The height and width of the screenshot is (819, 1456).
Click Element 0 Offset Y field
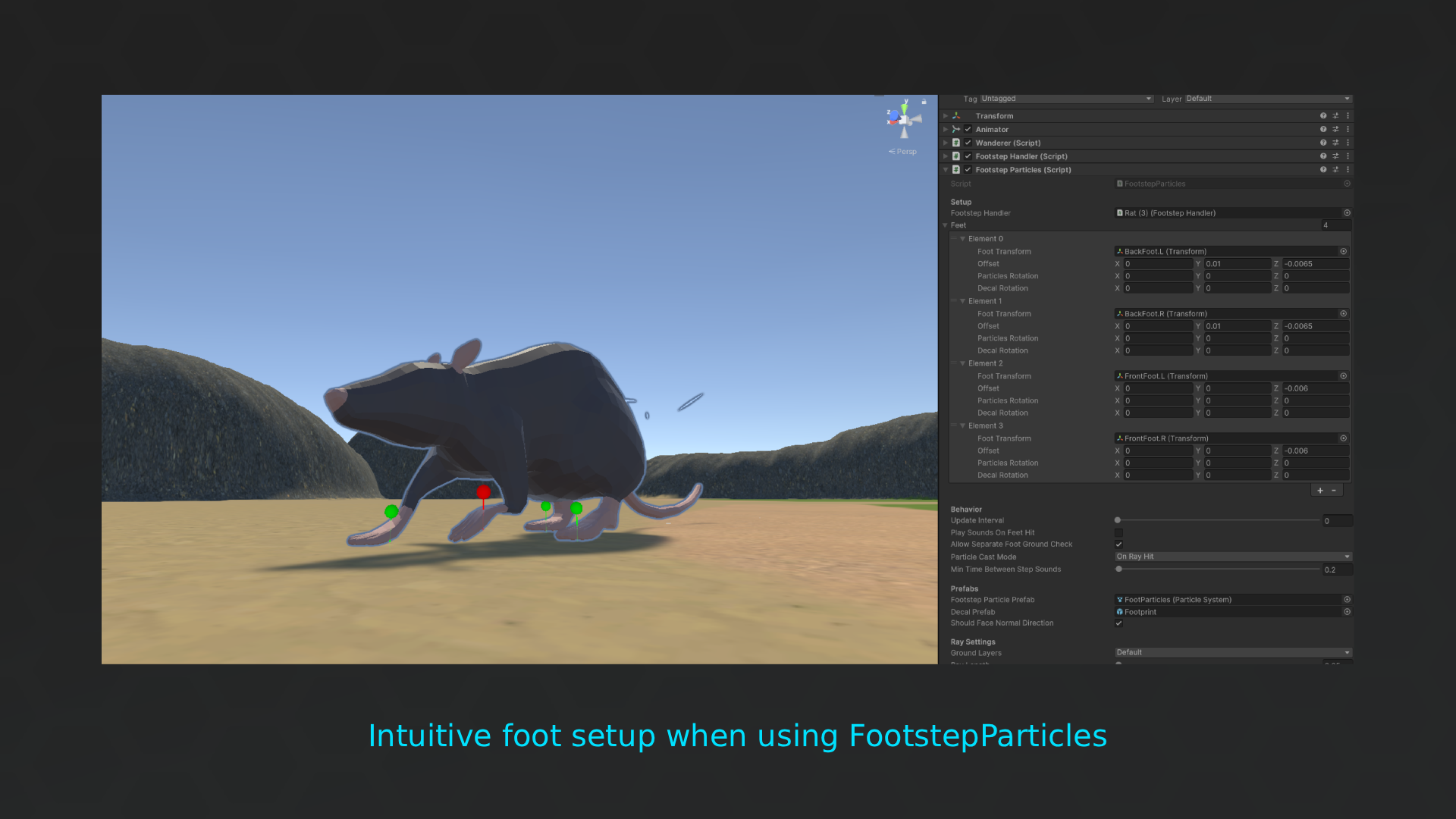(x=1236, y=264)
